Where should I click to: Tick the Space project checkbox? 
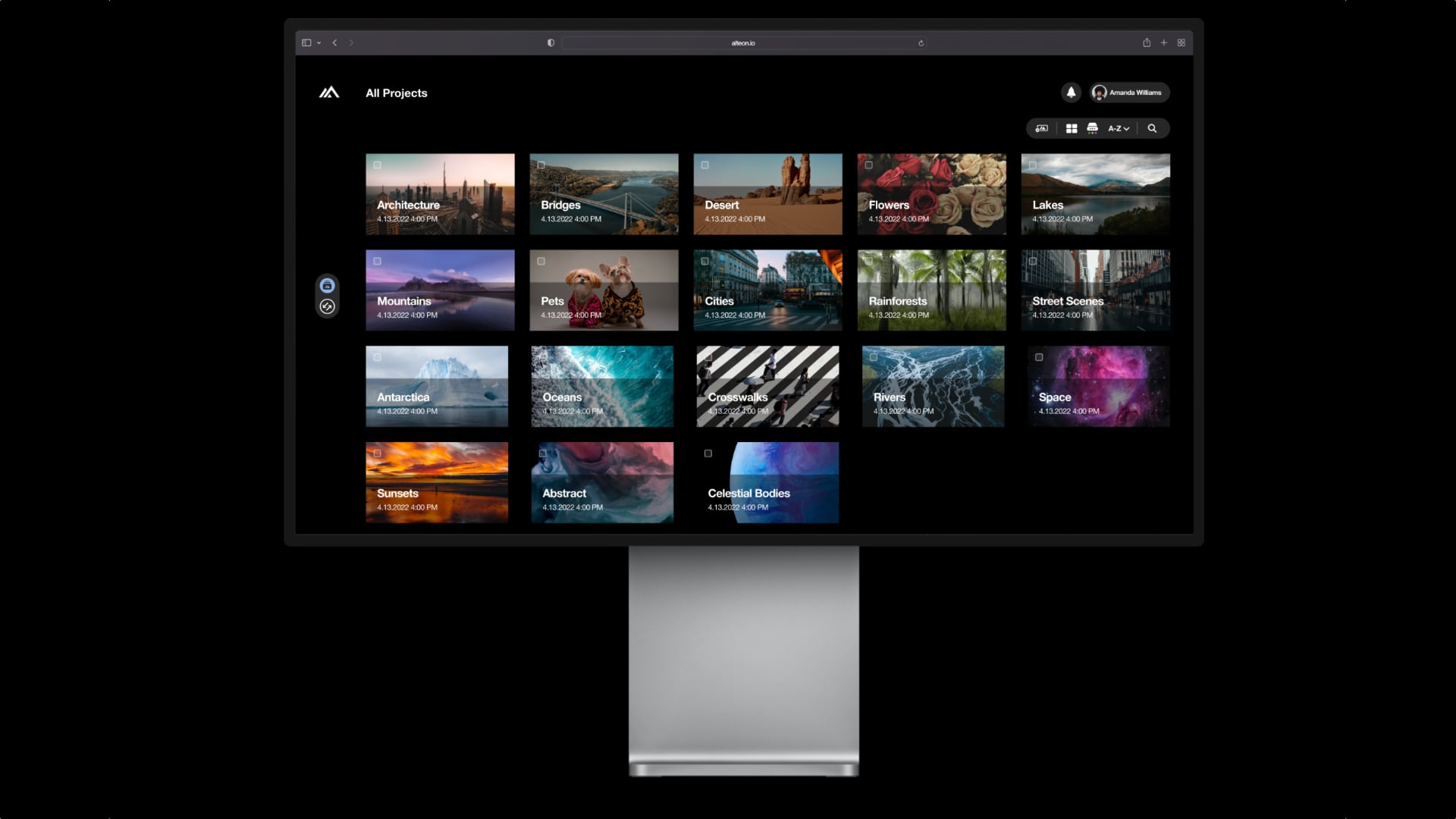click(1039, 357)
